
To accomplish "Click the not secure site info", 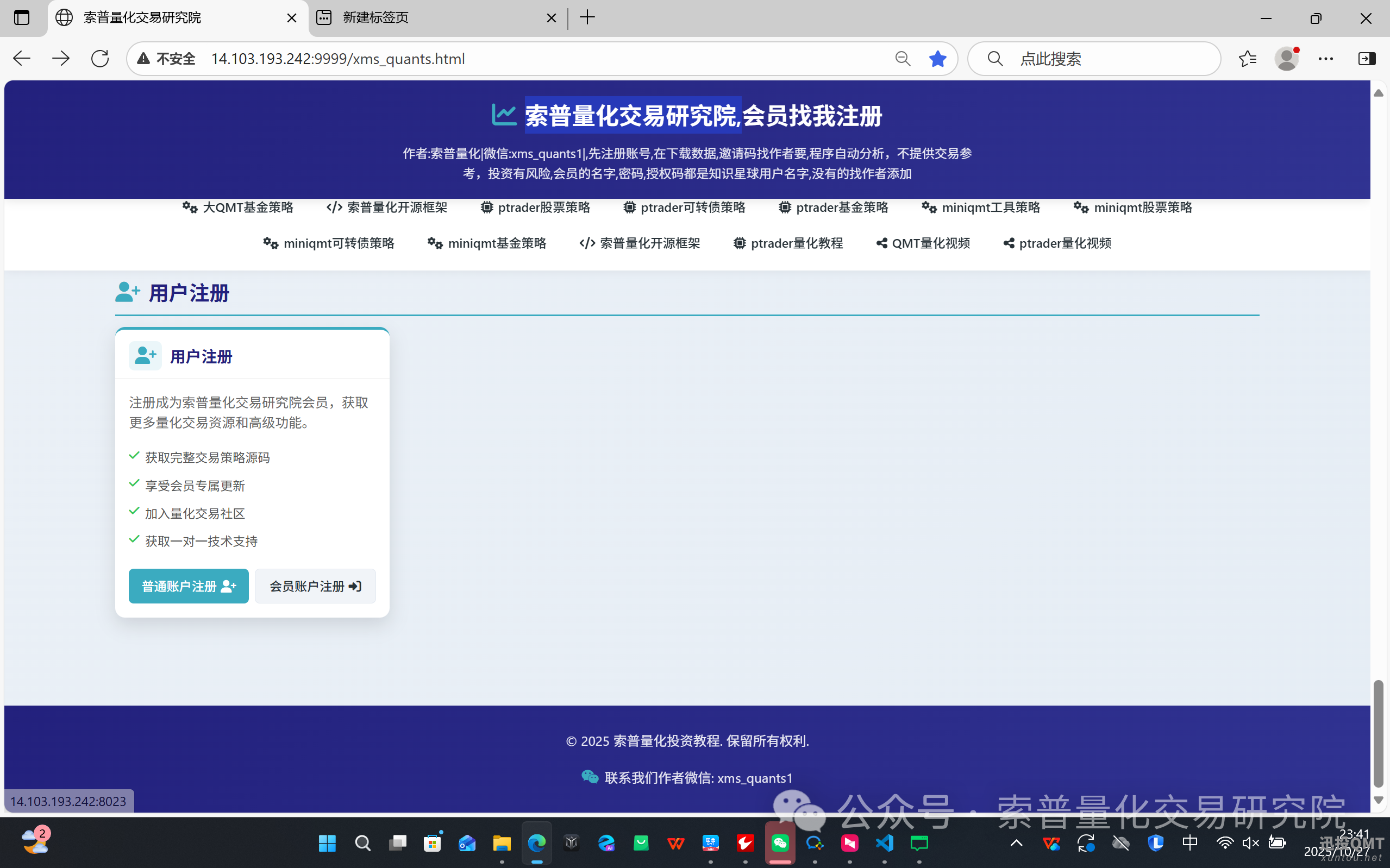I will 167,59.
